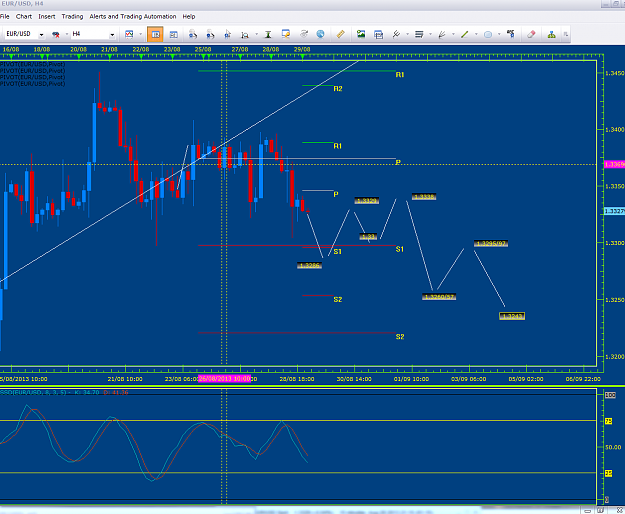Click the 1.33 price label

(x=368, y=237)
